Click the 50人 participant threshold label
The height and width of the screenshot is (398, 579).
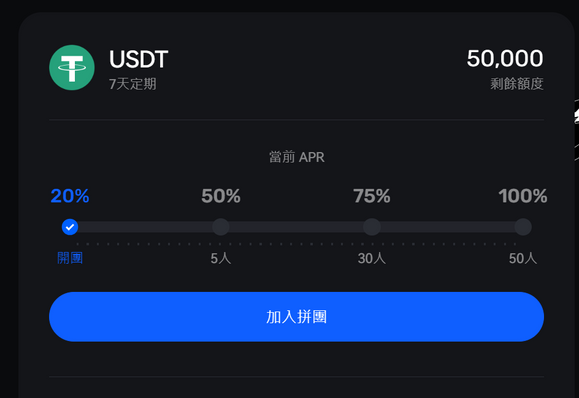pos(523,258)
